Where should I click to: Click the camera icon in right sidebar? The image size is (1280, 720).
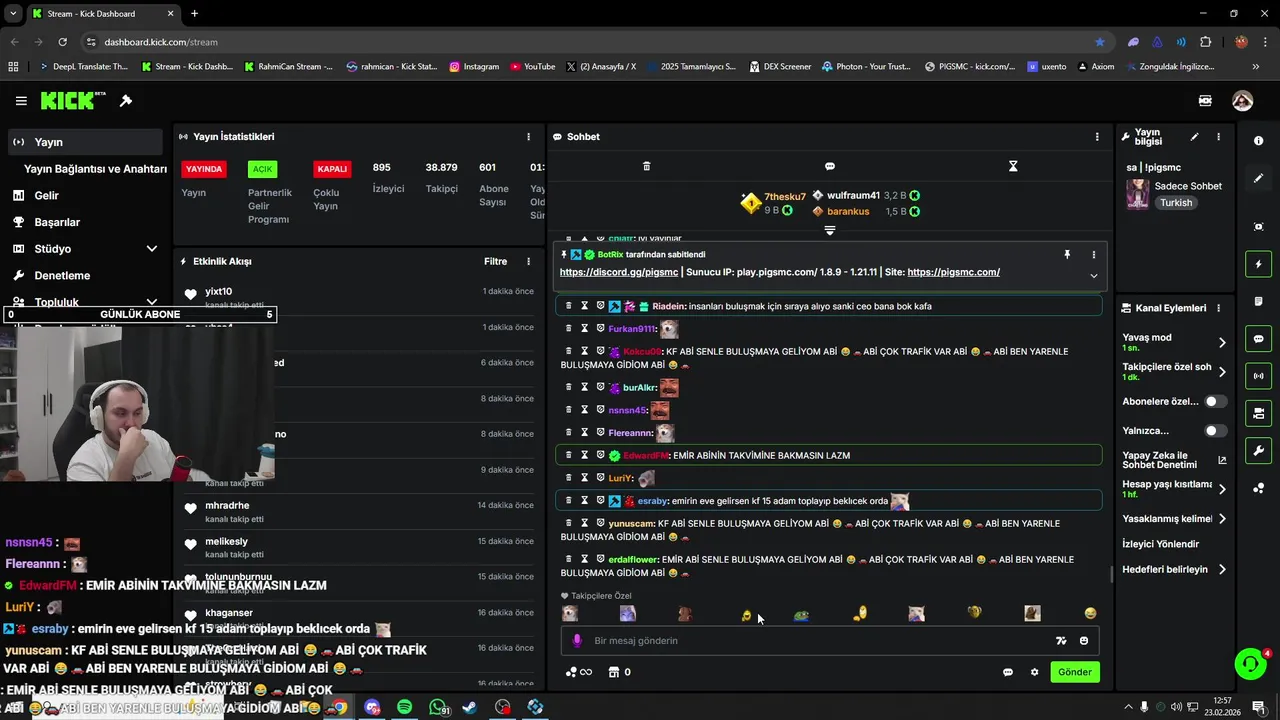(1258, 227)
